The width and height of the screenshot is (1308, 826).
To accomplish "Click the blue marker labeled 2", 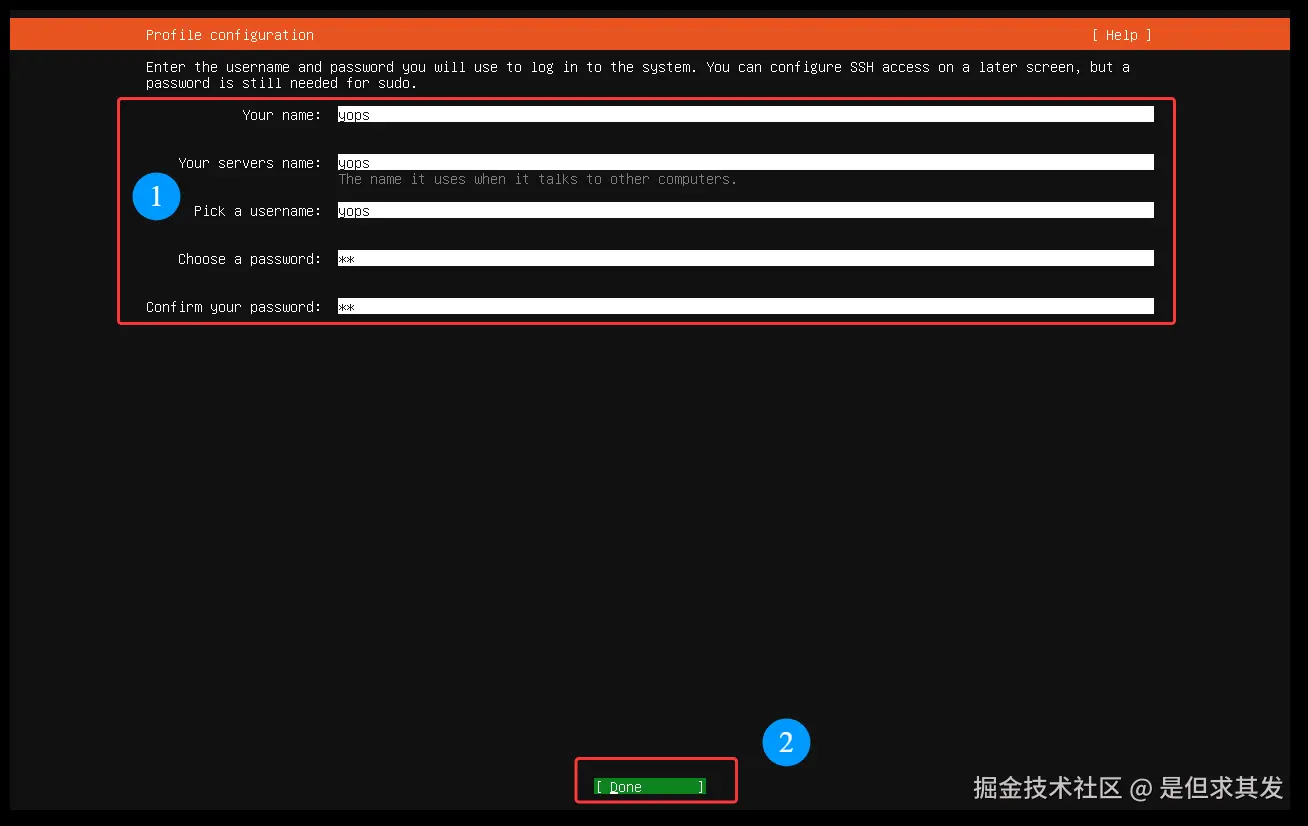I will (x=787, y=743).
